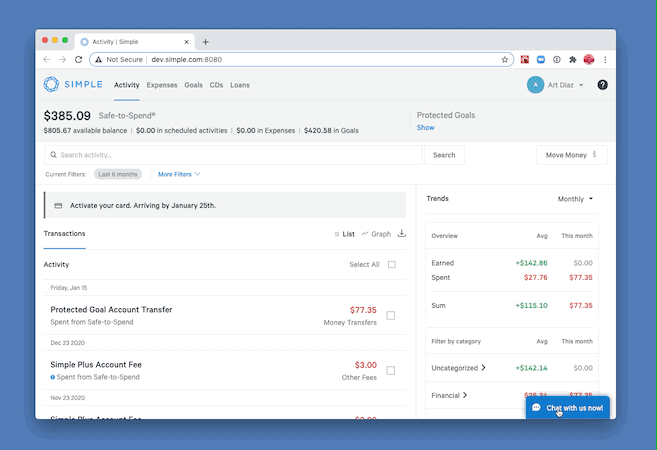Click the circular info extension icon
The height and width of the screenshot is (450, 657).
556,59
